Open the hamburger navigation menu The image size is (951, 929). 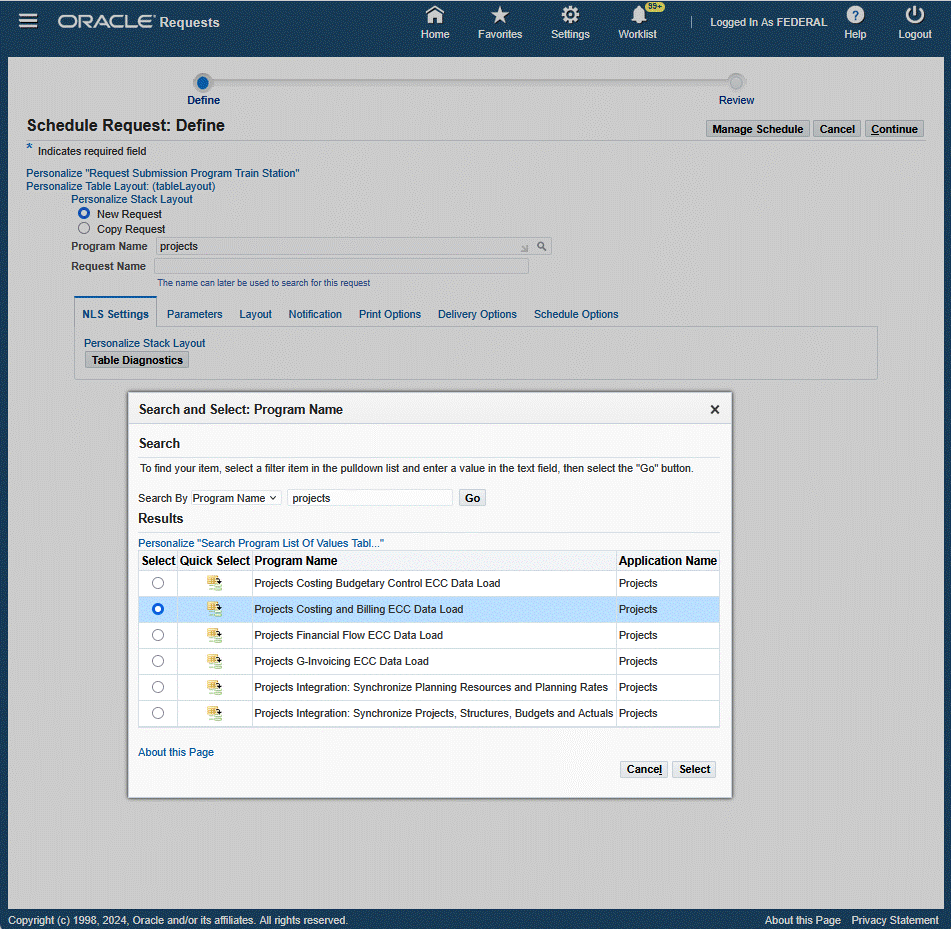pos(28,21)
